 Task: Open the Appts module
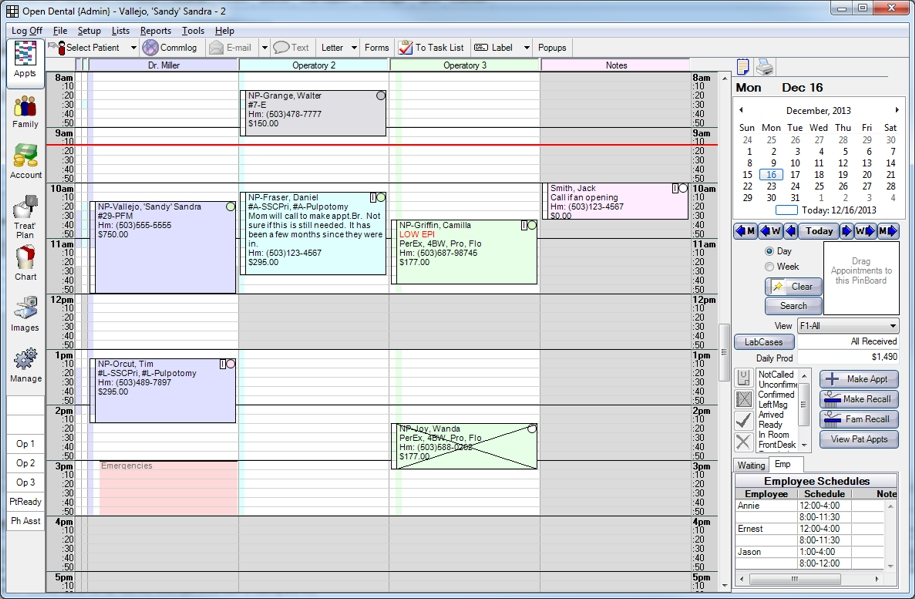pos(25,63)
